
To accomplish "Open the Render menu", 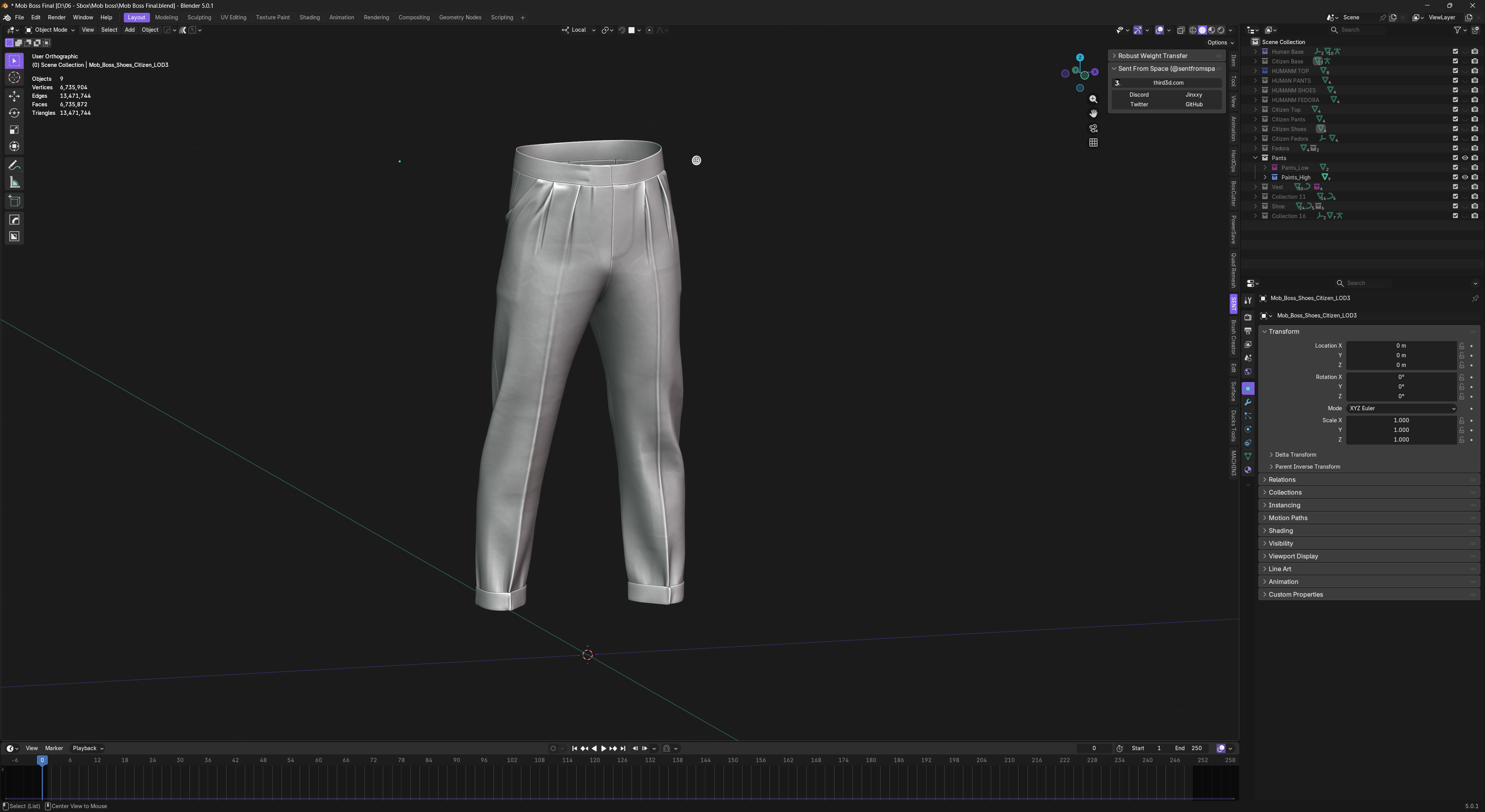I will 56,17.
